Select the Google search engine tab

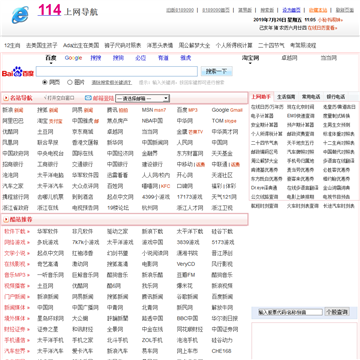pos(73,58)
